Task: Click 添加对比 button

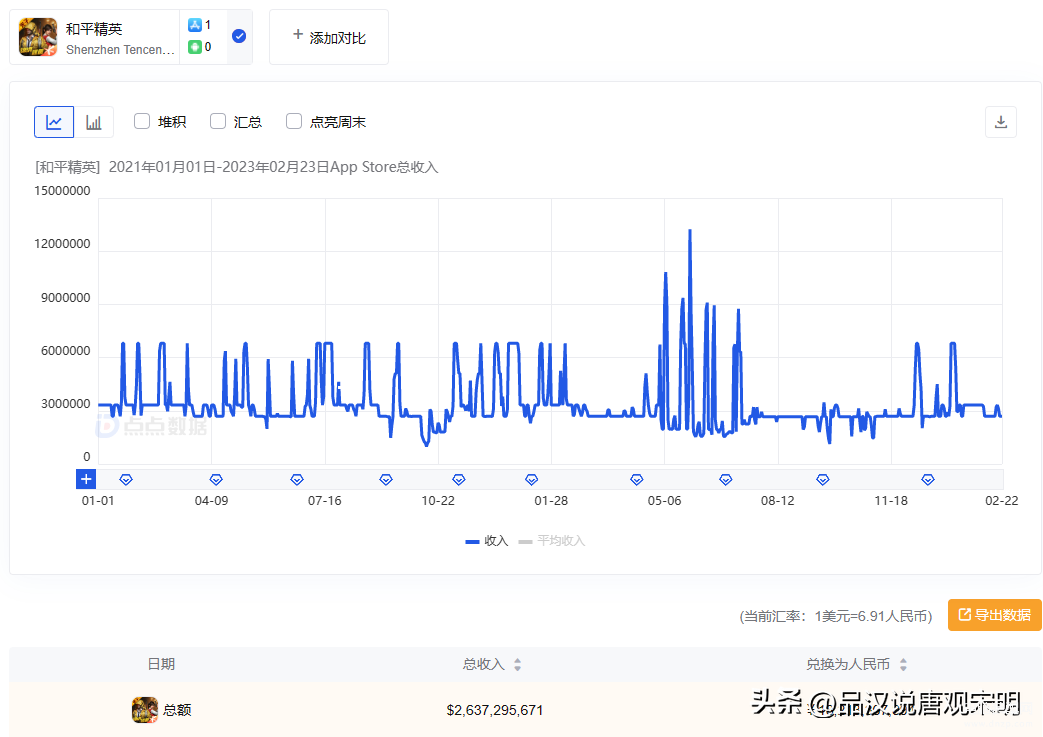Action: tap(329, 37)
